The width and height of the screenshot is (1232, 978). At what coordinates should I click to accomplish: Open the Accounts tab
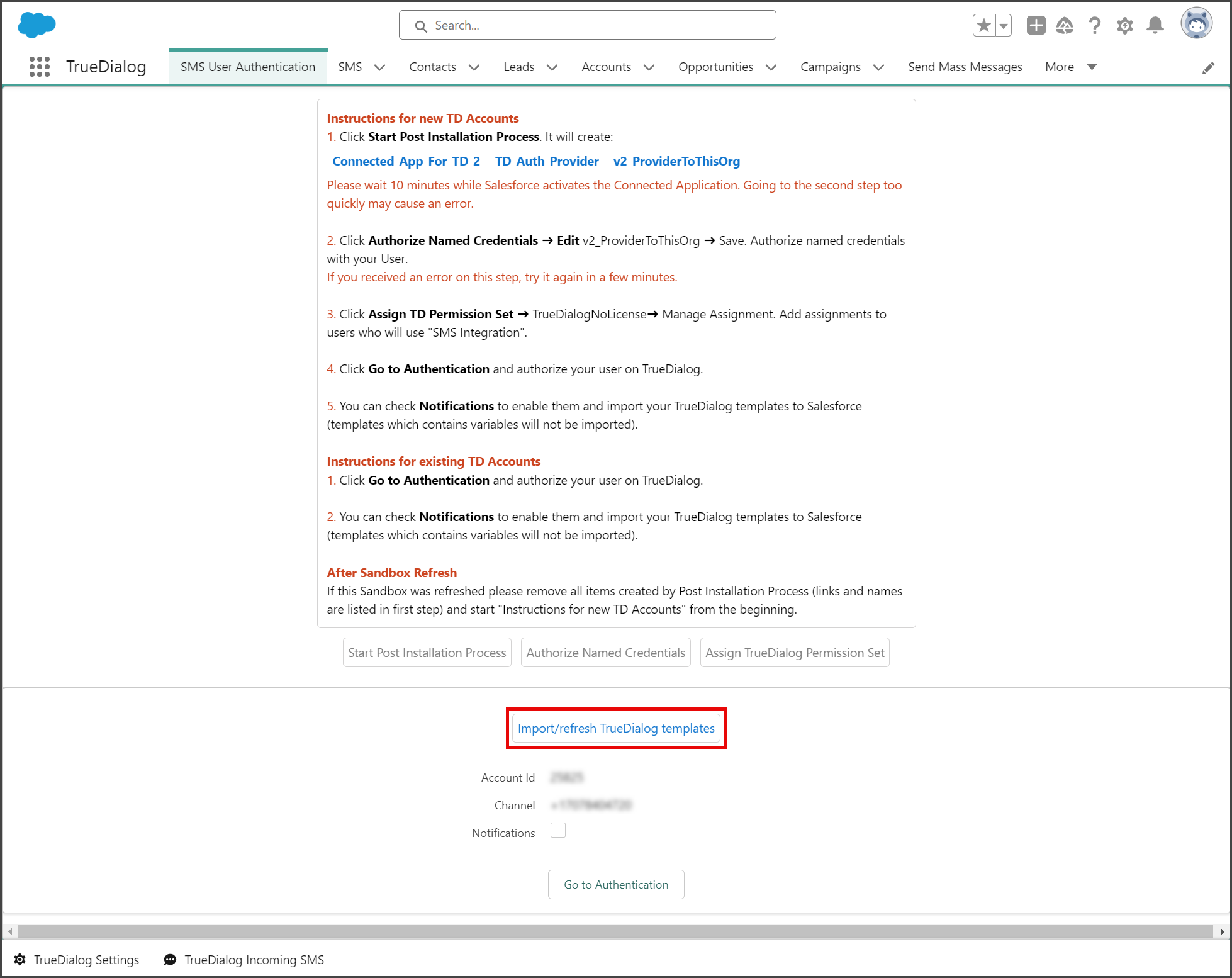(606, 67)
